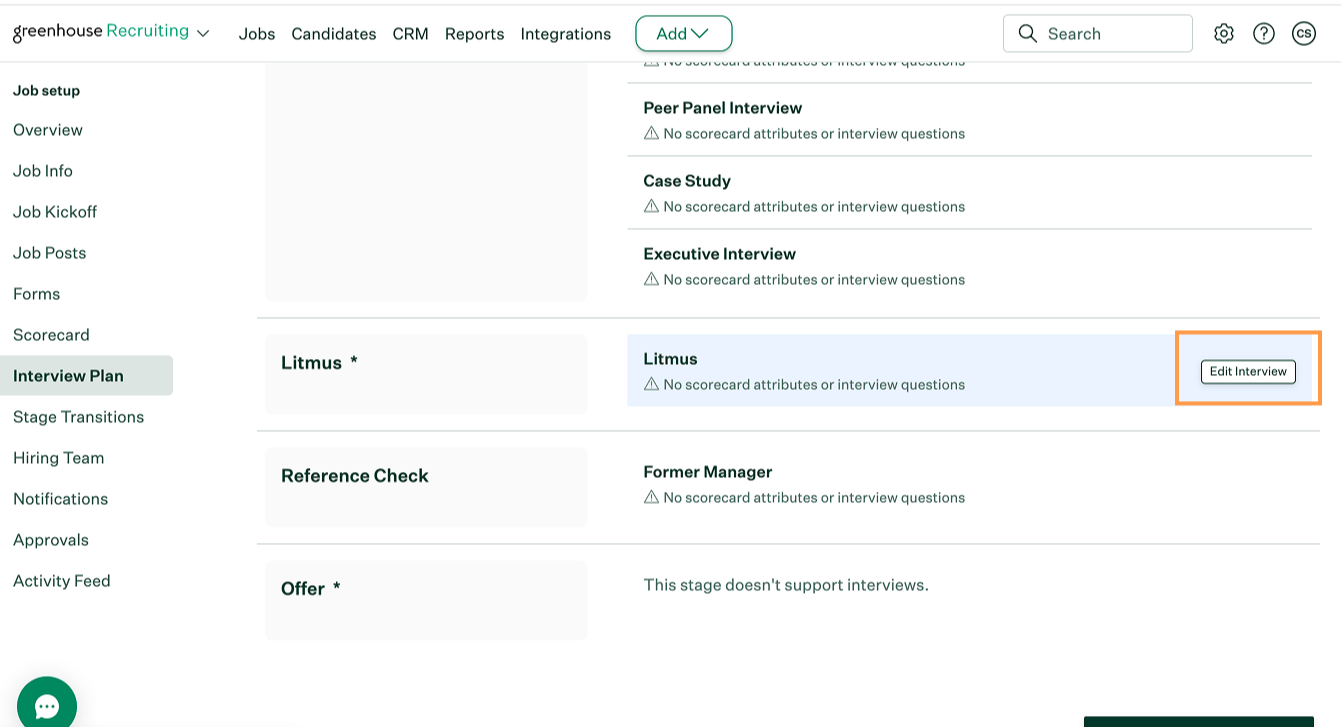Open Hiring Team in sidebar

click(58, 458)
